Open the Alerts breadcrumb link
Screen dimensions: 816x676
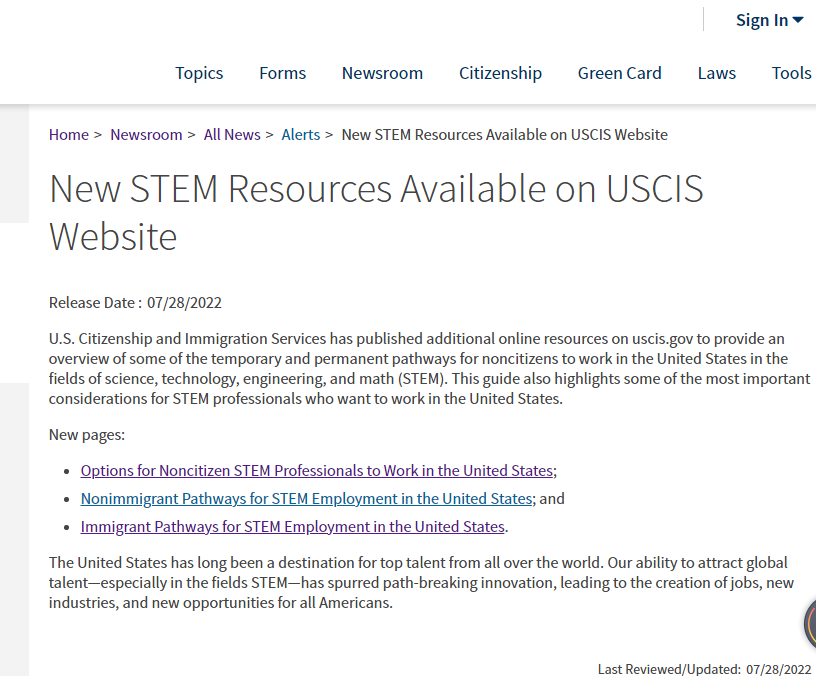pyautogui.click(x=301, y=135)
